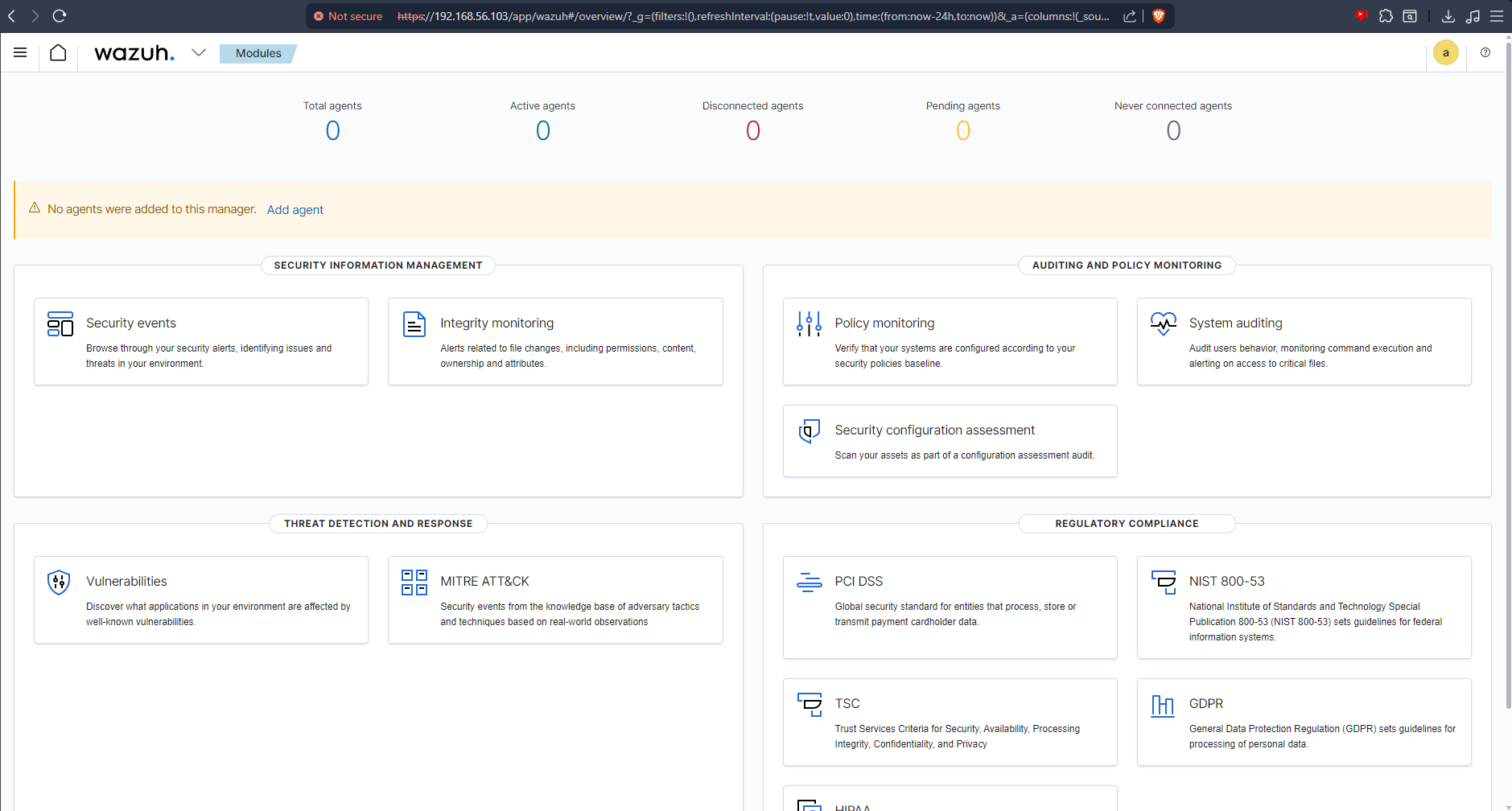Open the Brave shields icon

click(x=1159, y=16)
